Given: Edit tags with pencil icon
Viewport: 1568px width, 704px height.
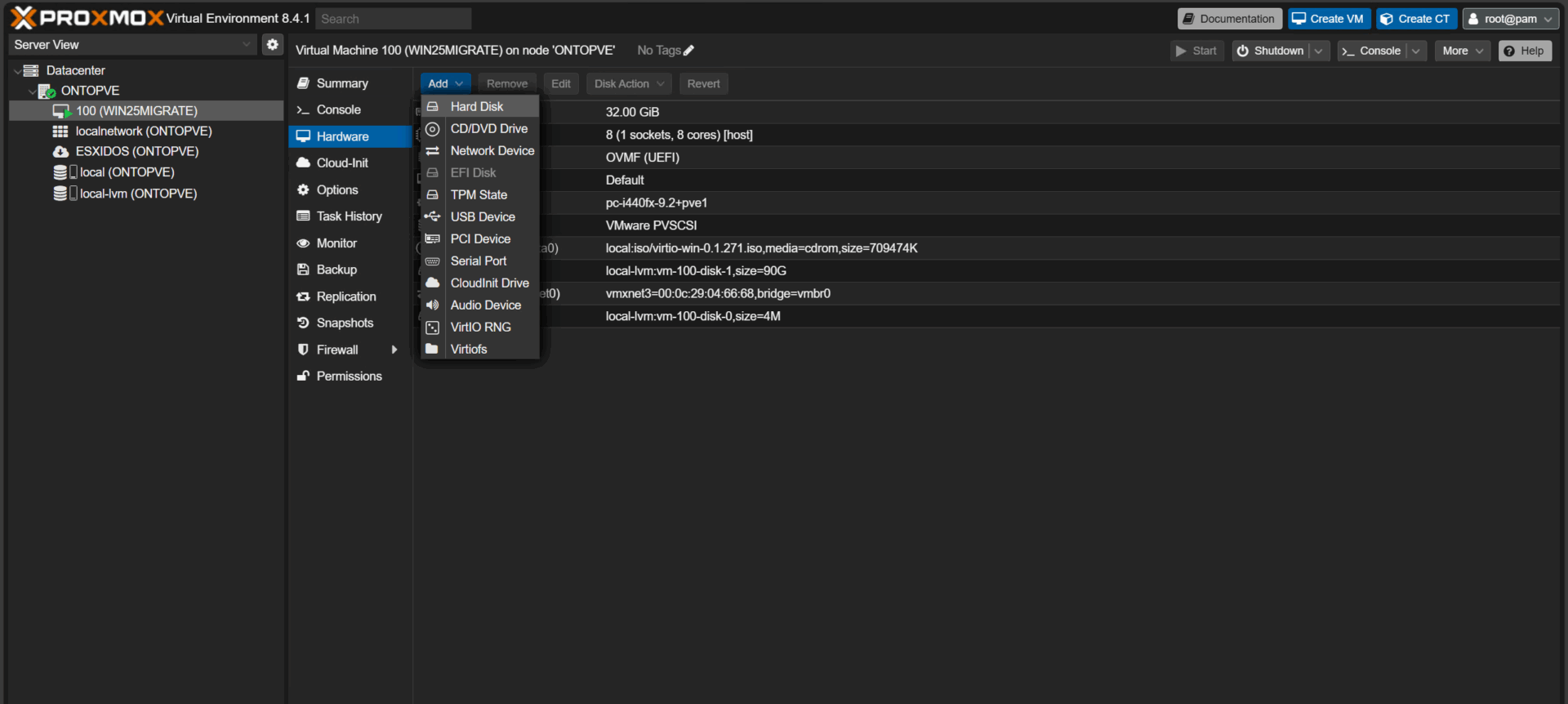Looking at the screenshot, I should pos(688,51).
